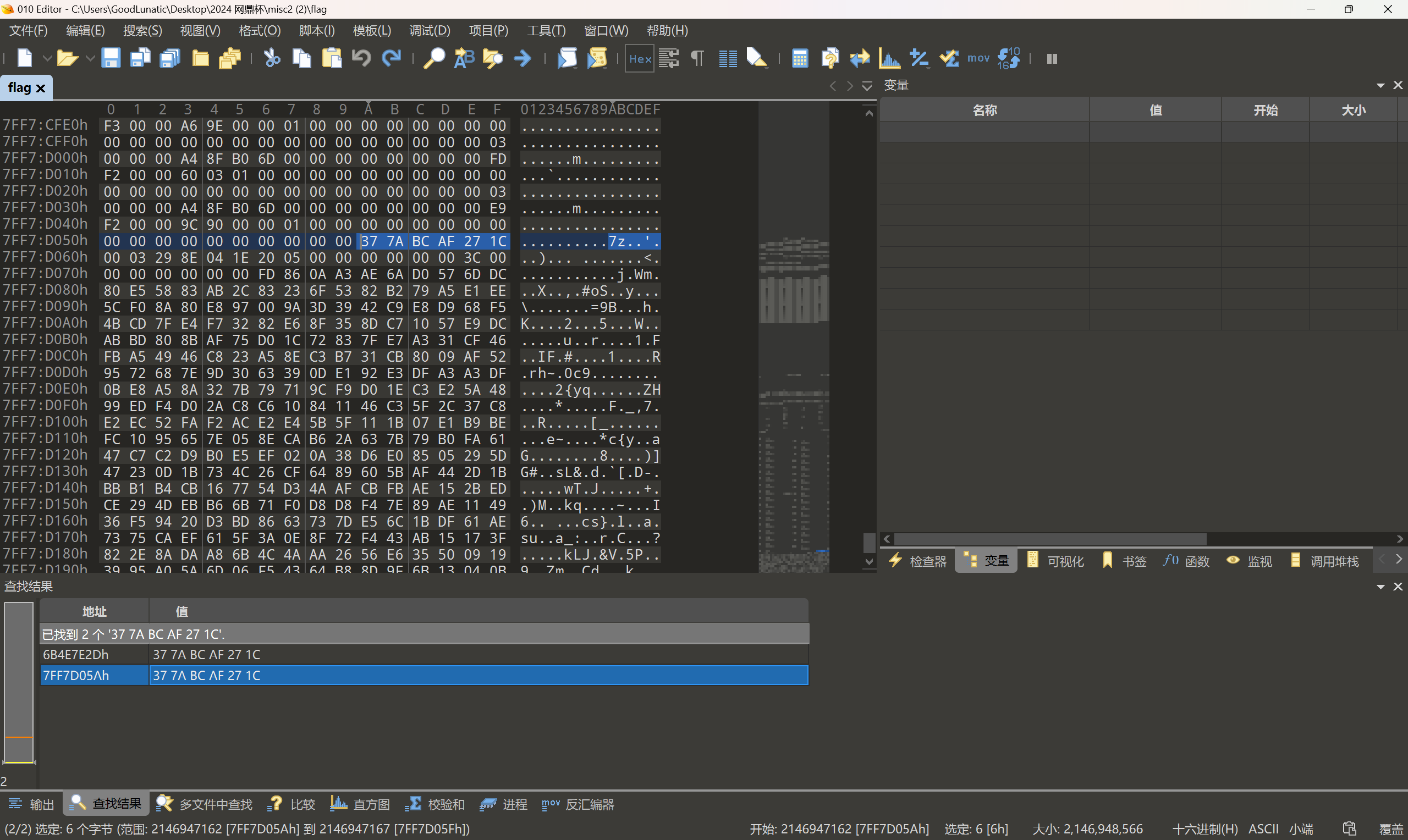This screenshot has width=1408, height=840.
Task: Open the disassembler 'mov' toolbar icon
Action: pos(978,58)
